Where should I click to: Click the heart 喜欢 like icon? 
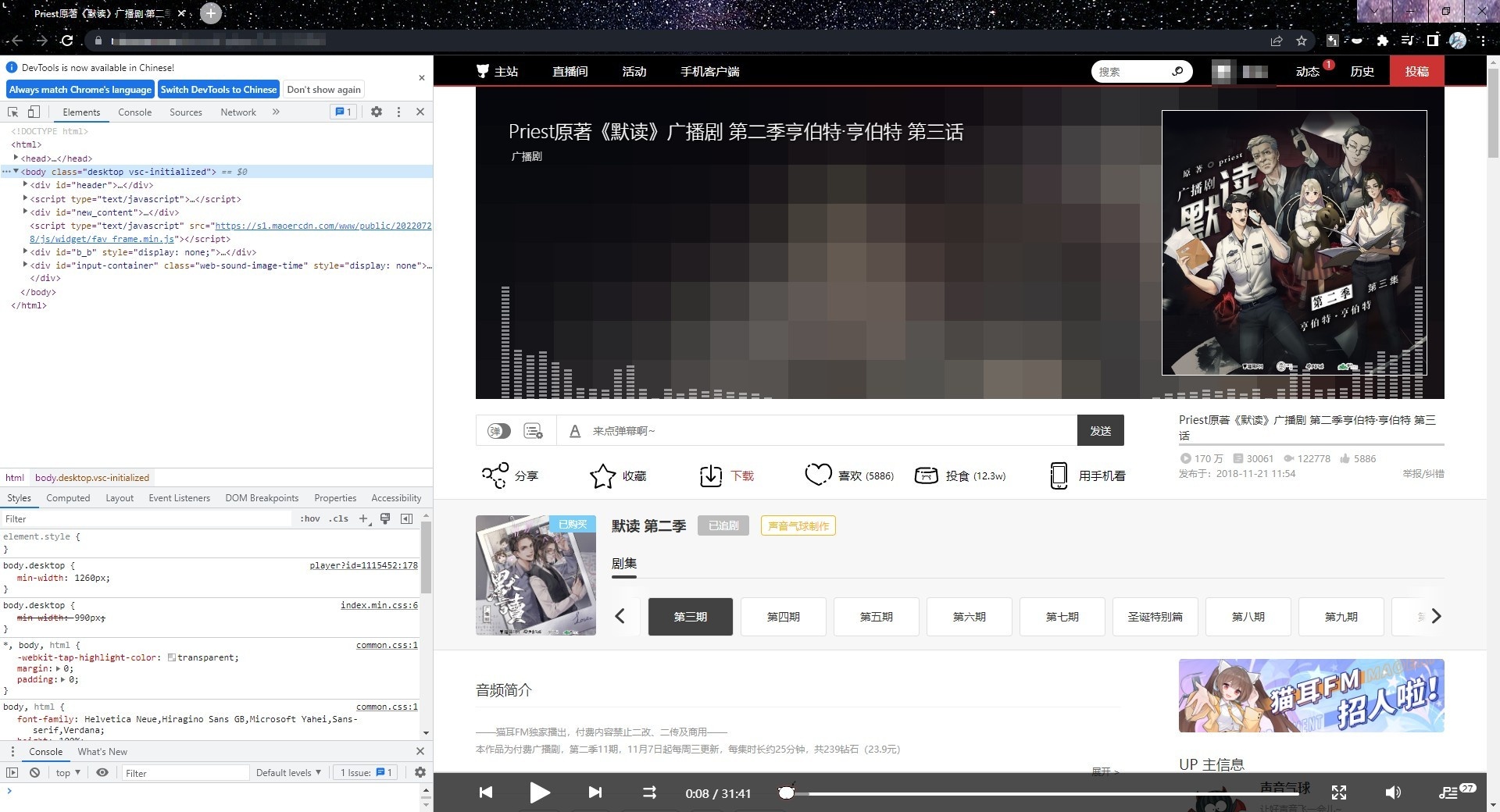click(818, 474)
